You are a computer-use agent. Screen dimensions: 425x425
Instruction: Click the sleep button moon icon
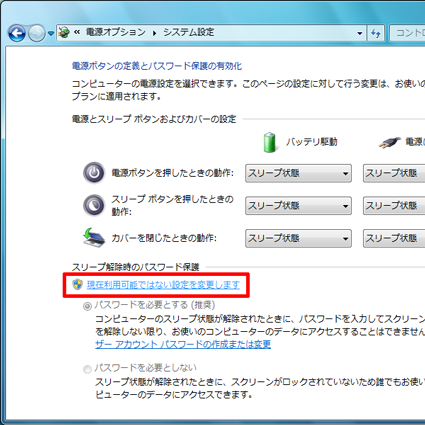[94, 205]
